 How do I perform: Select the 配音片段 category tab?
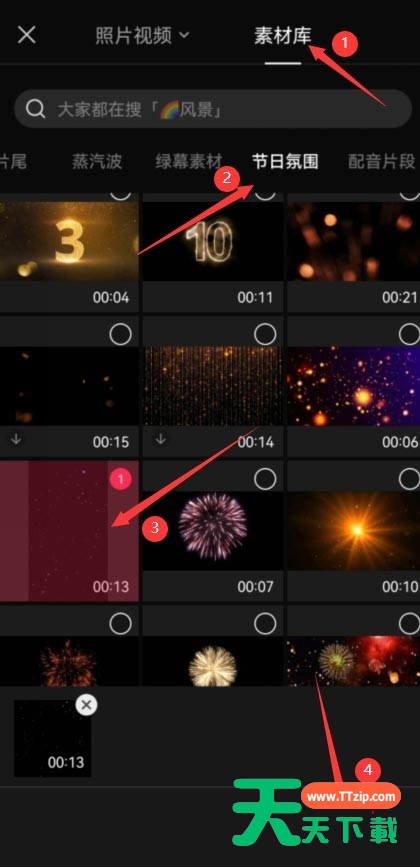click(x=381, y=161)
